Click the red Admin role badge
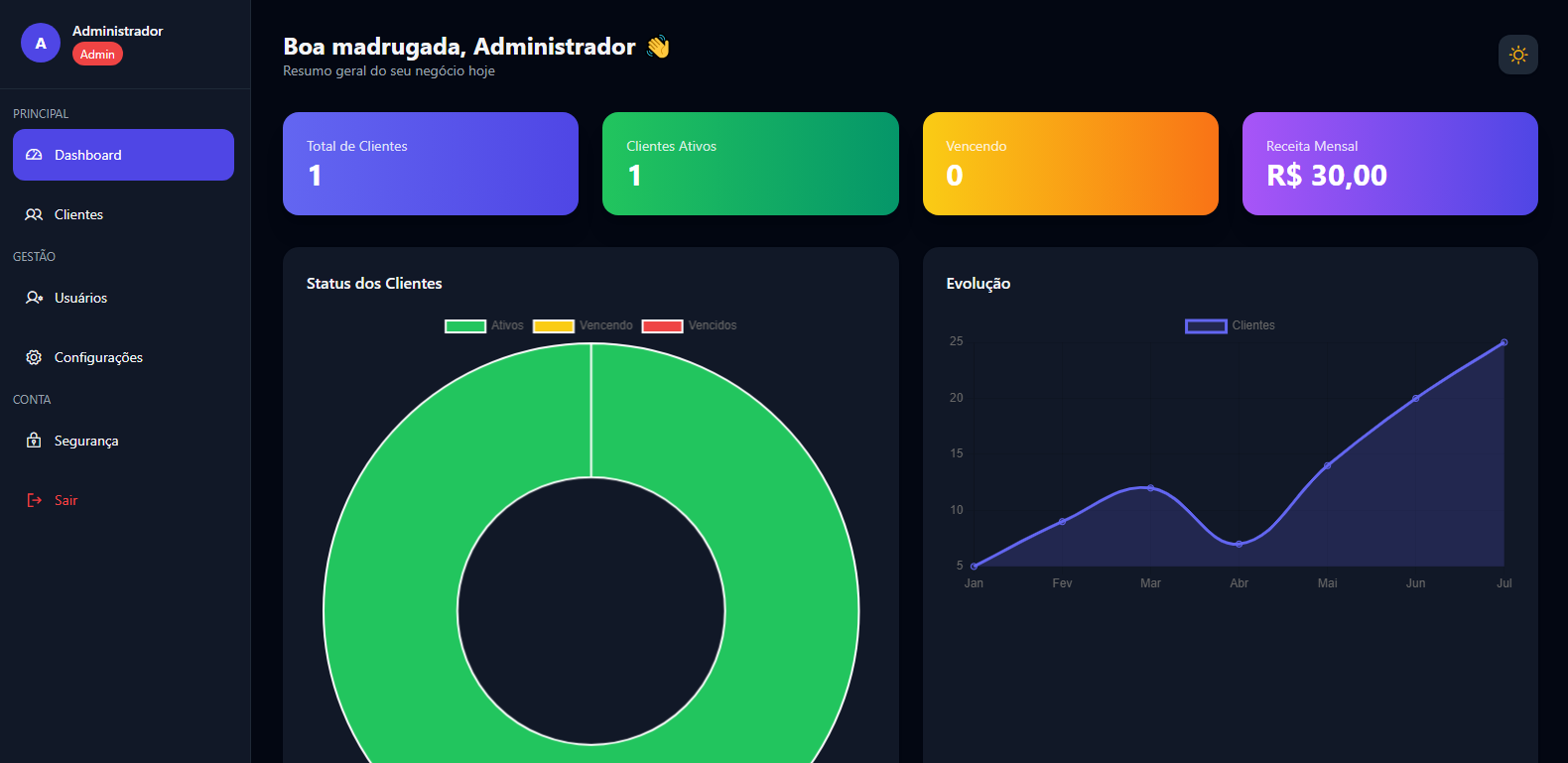The image size is (1568, 763). coord(97,55)
